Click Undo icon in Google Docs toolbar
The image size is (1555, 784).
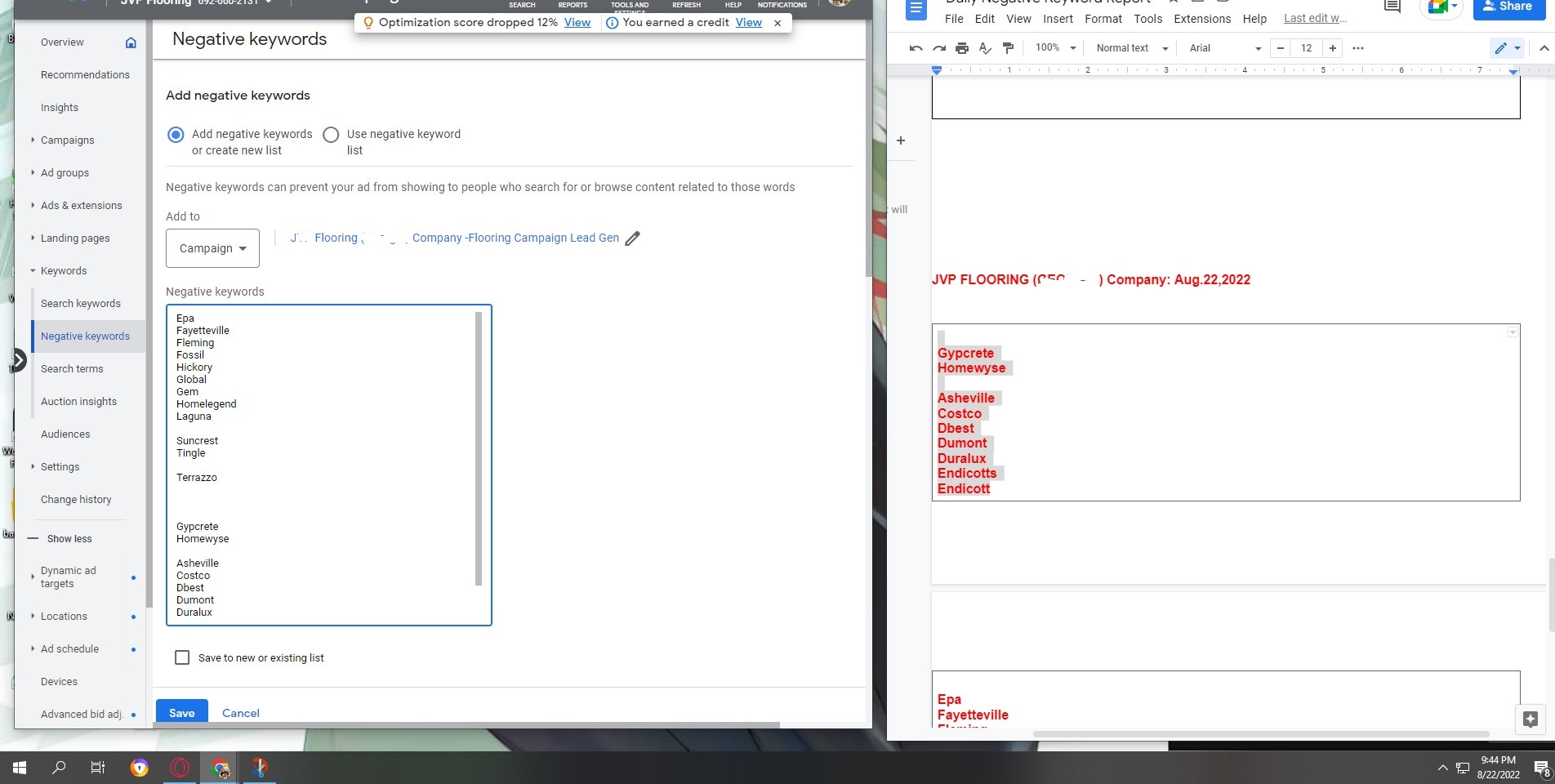point(916,48)
